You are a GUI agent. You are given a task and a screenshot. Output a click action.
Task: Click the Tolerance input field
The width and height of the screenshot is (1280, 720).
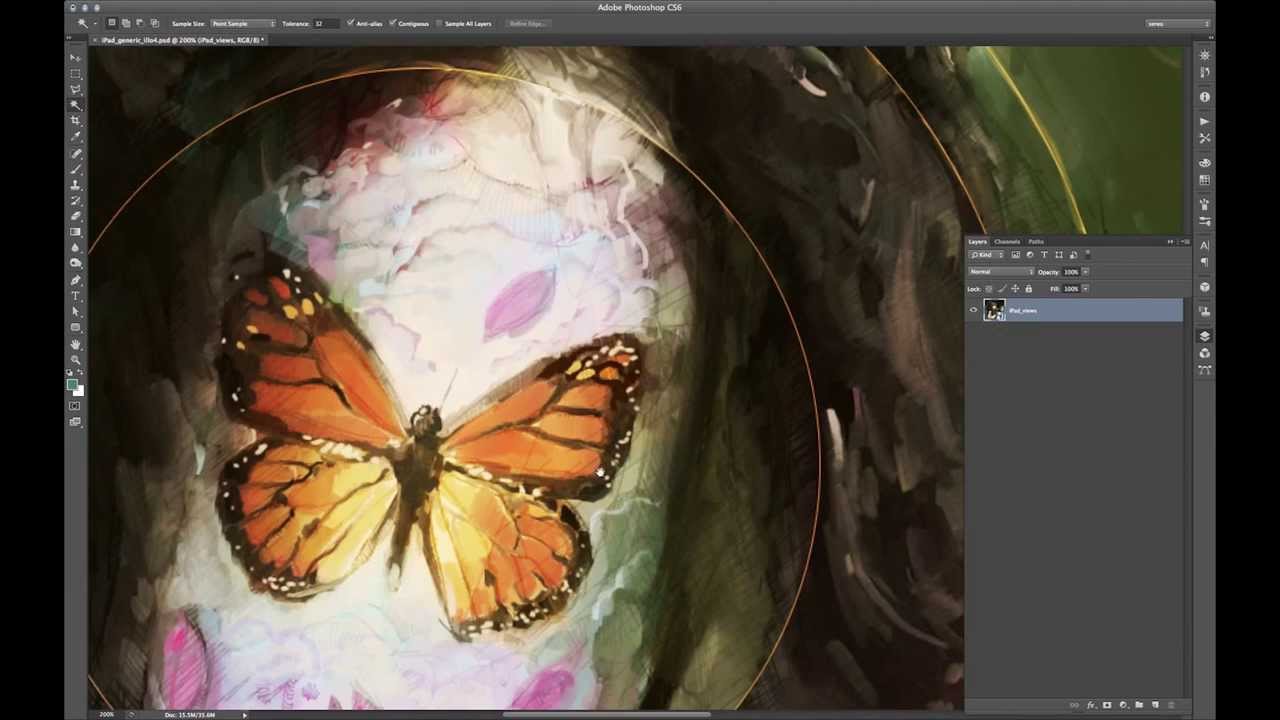coord(326,23)
